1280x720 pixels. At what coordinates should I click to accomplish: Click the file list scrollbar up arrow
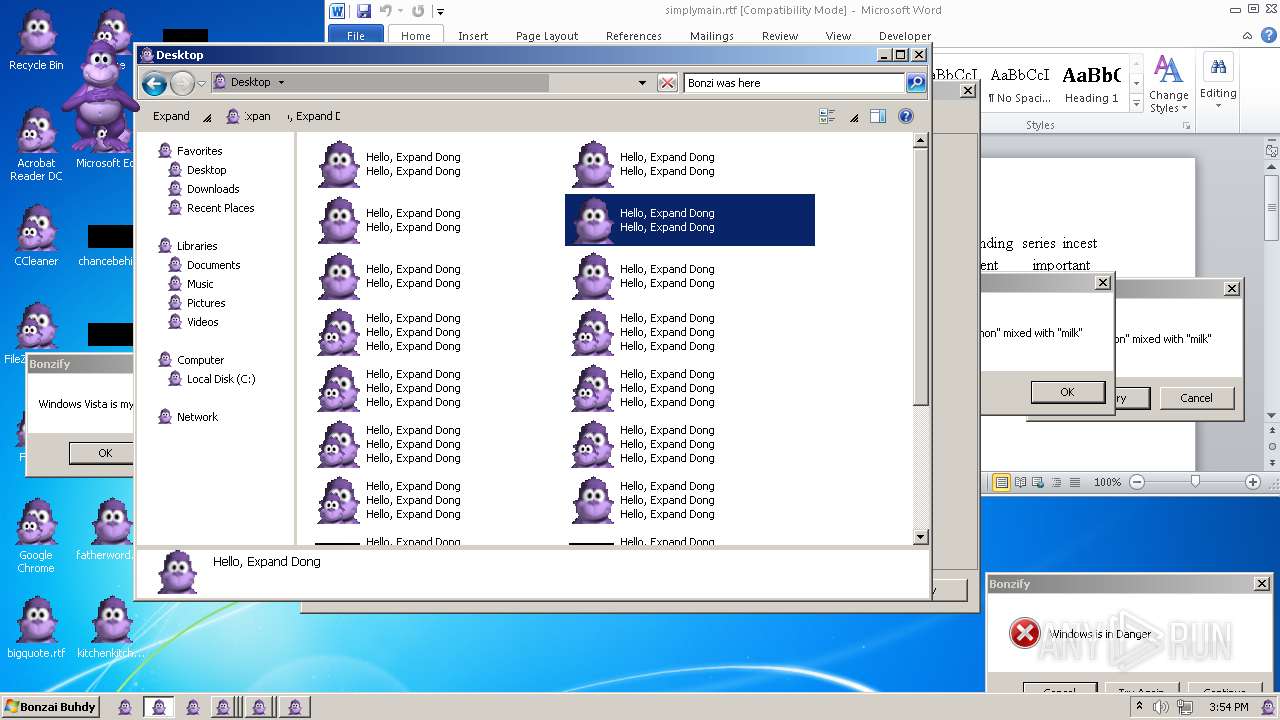click(921, 141)
